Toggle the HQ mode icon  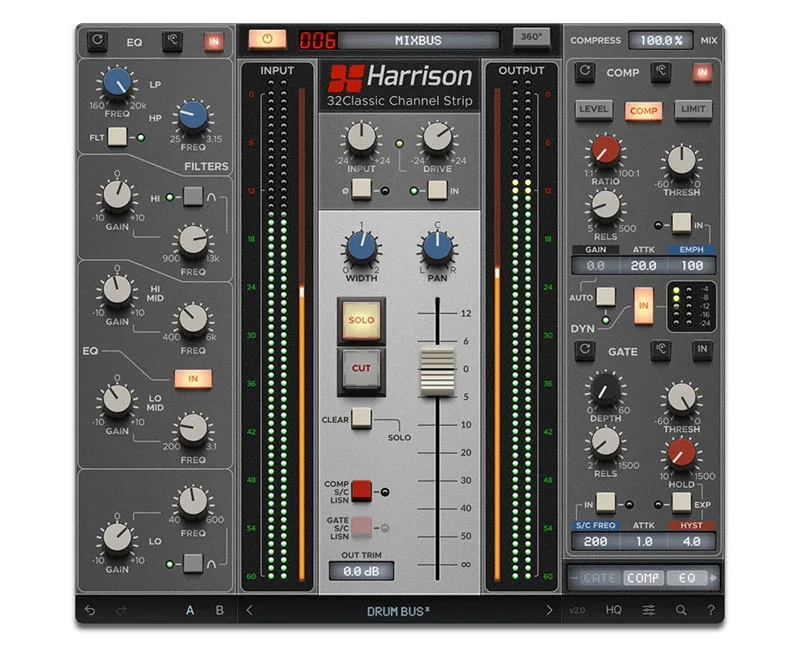[x=613, y=610]
